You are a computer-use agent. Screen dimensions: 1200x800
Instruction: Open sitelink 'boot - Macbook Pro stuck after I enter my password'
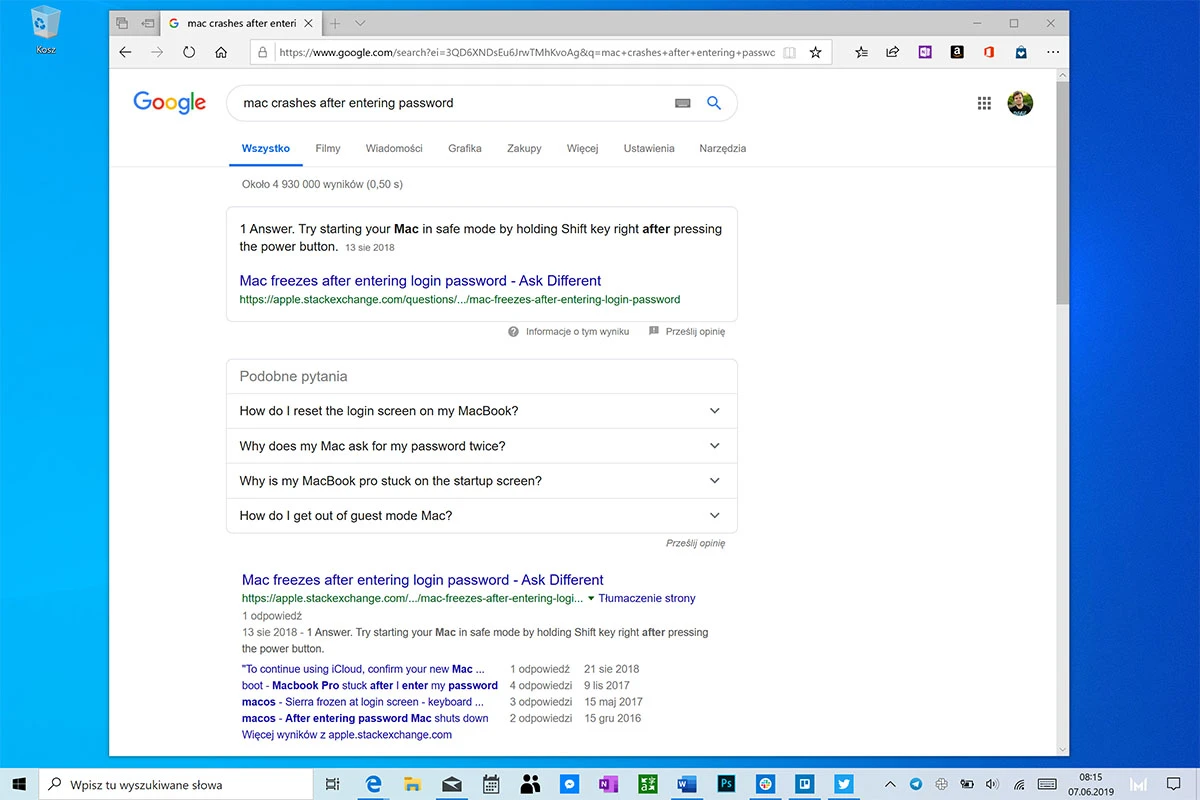[x=370, y=685]
